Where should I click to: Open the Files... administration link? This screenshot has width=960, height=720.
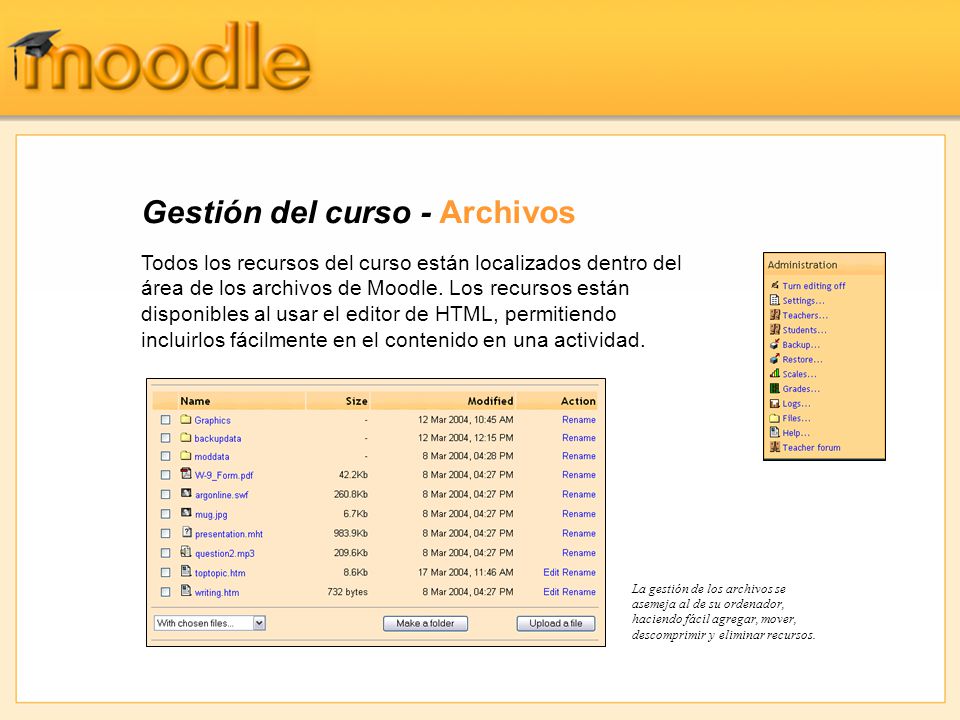point(797,418)
